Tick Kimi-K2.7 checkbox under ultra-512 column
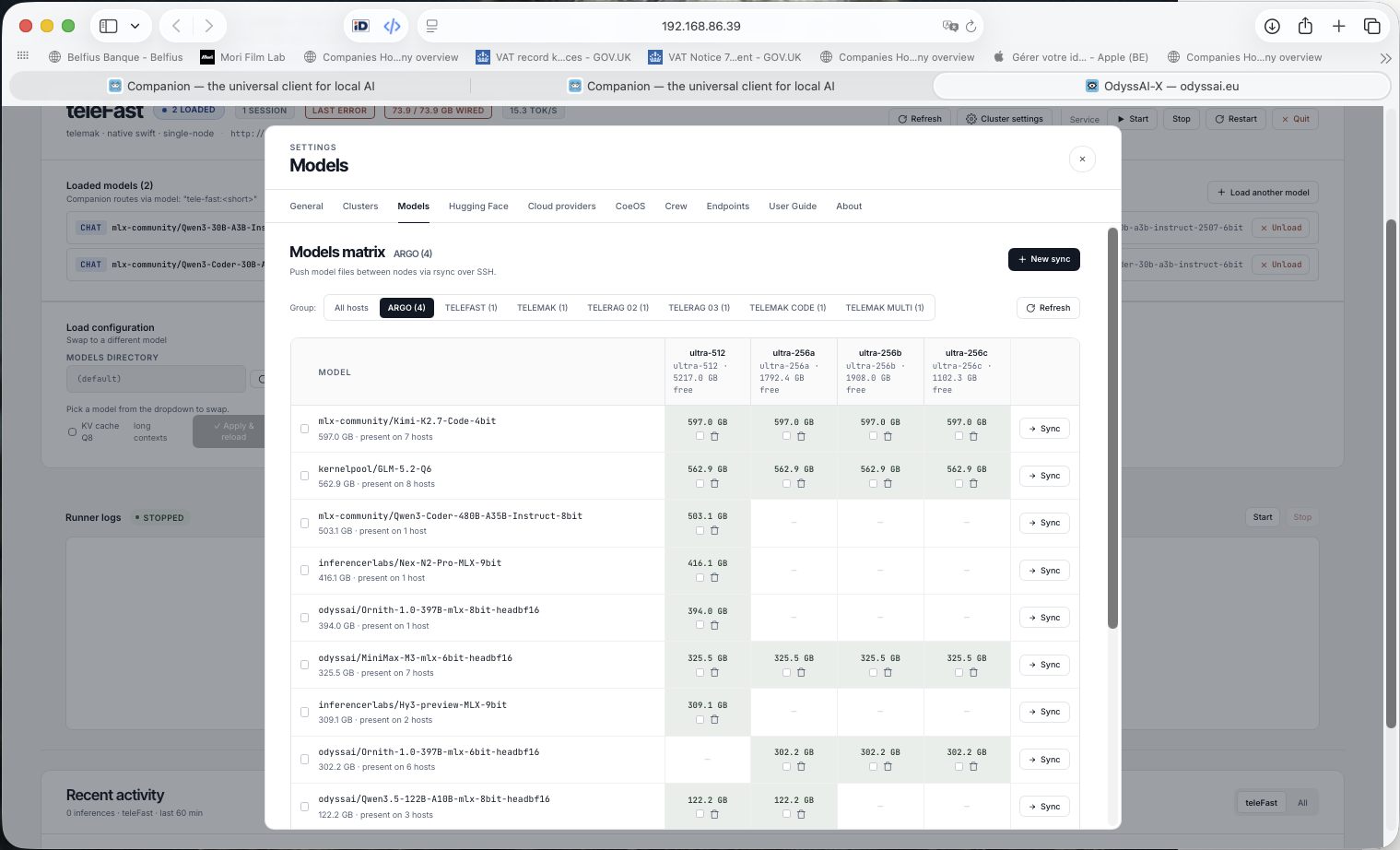The height and width of the screenshot is (850, 1400). click(x=700, y=436)
